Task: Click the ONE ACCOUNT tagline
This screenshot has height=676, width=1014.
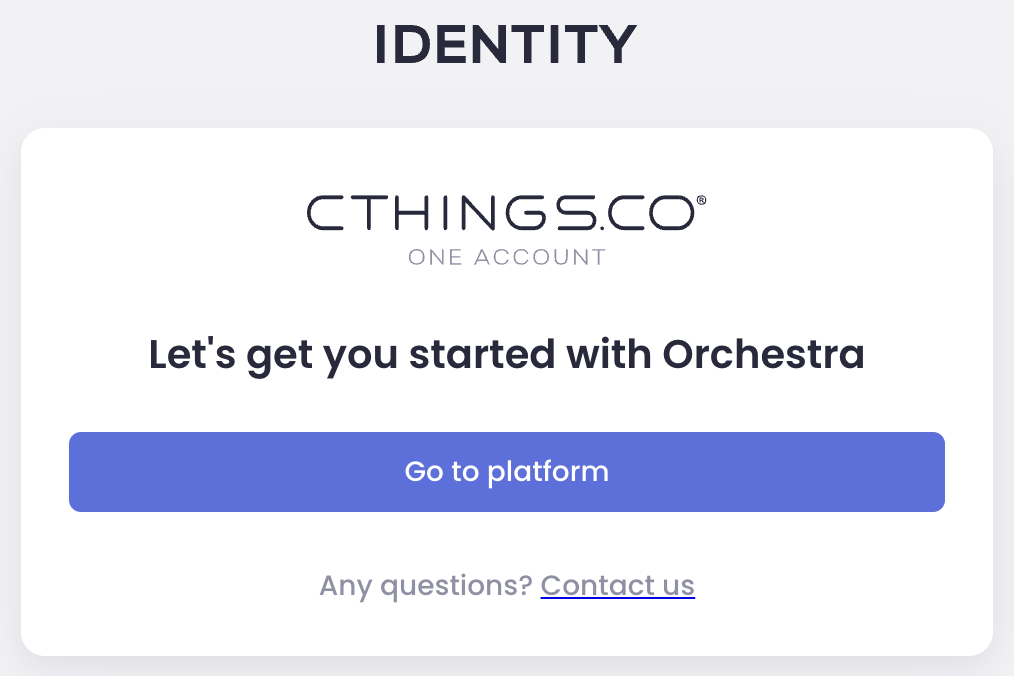Action: 506,257
